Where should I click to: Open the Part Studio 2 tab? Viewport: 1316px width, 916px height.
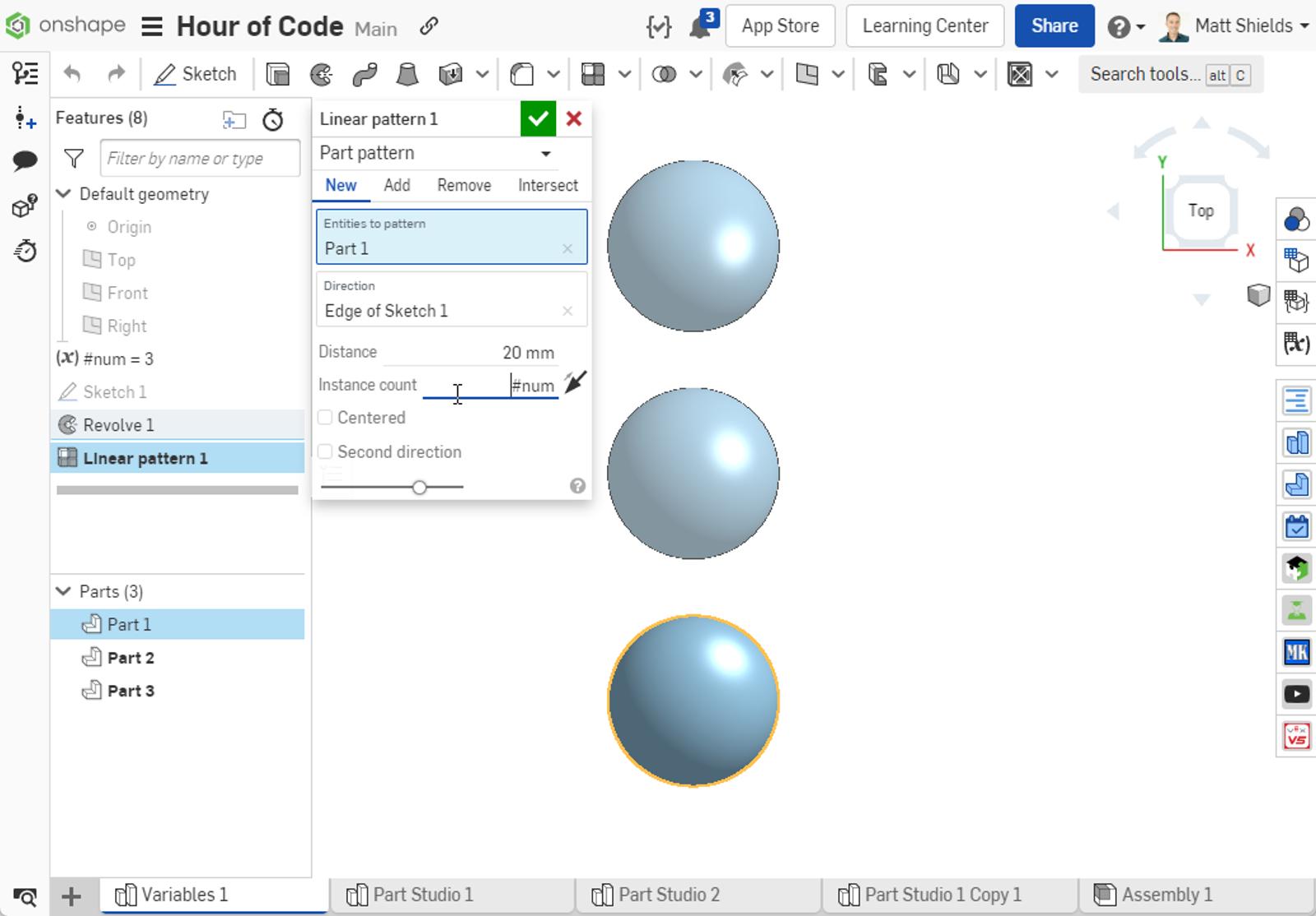pyautogui.click(x=668, y=895)
